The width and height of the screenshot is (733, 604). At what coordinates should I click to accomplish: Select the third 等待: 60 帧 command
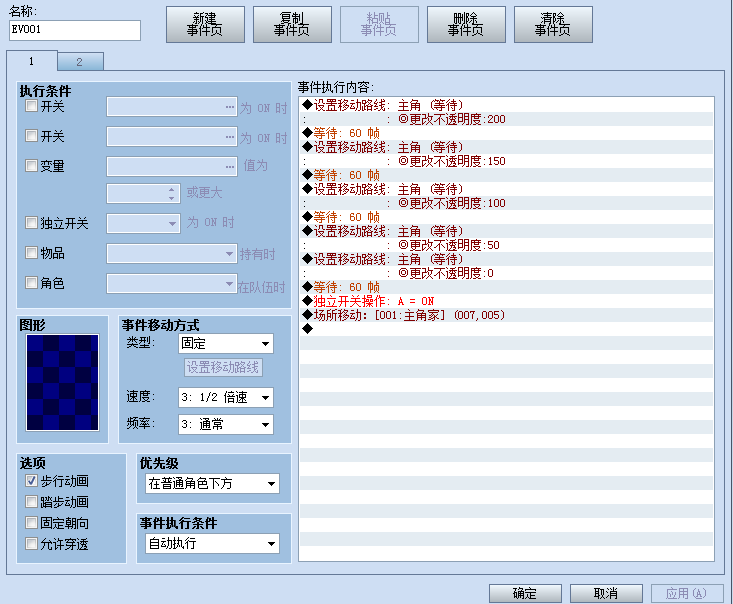pos(507,217)
